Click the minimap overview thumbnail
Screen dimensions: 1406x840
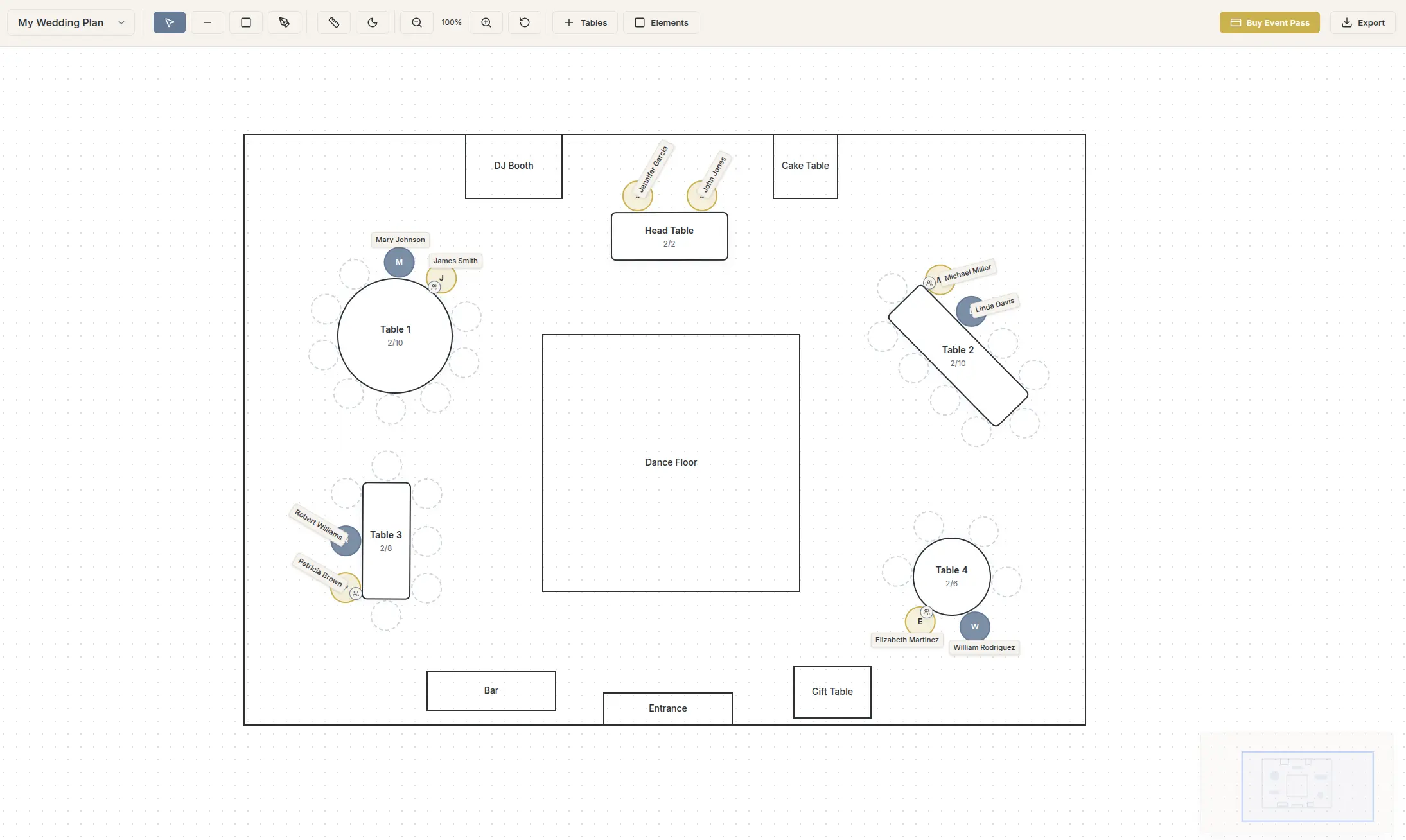coord(1296,784)
